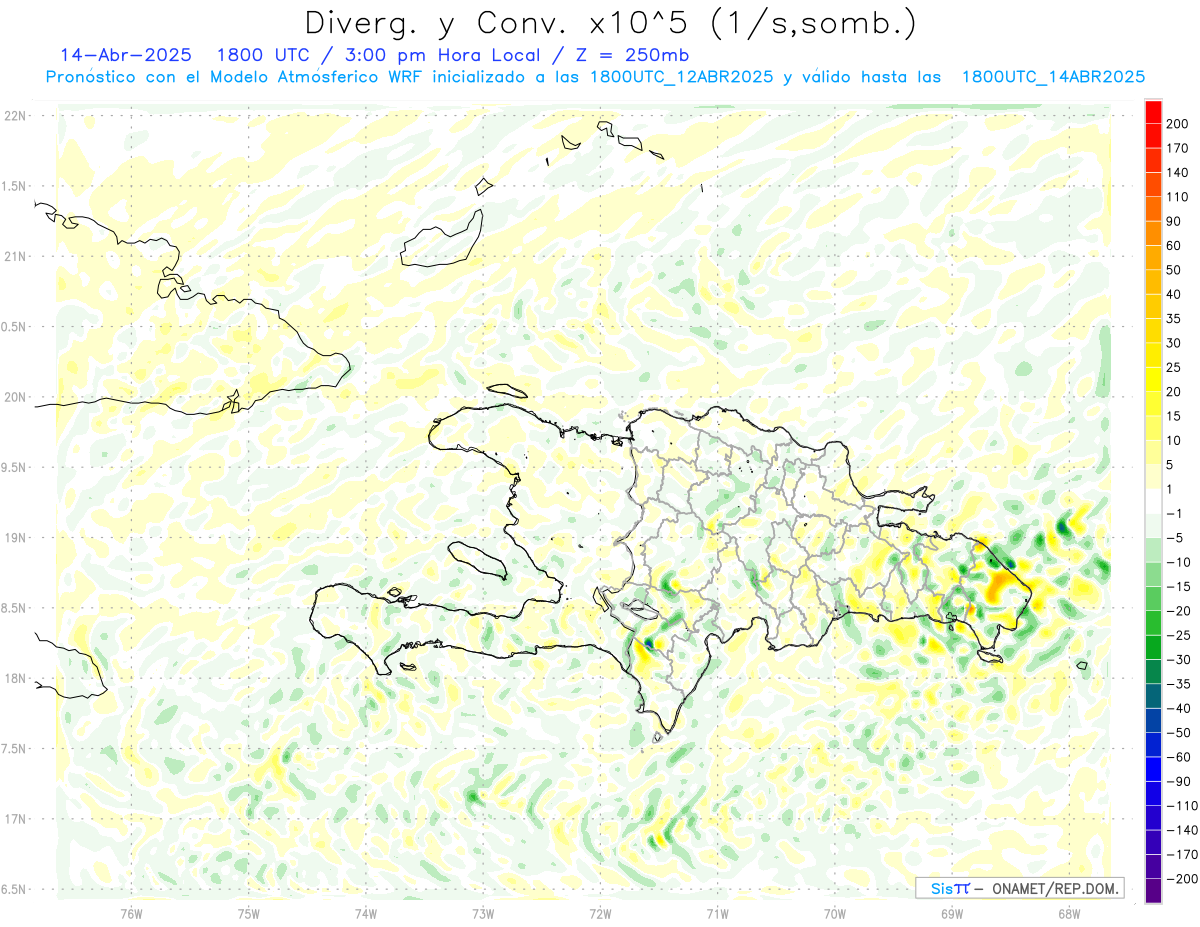Click the '71W' longitude label

pos(717,913)
